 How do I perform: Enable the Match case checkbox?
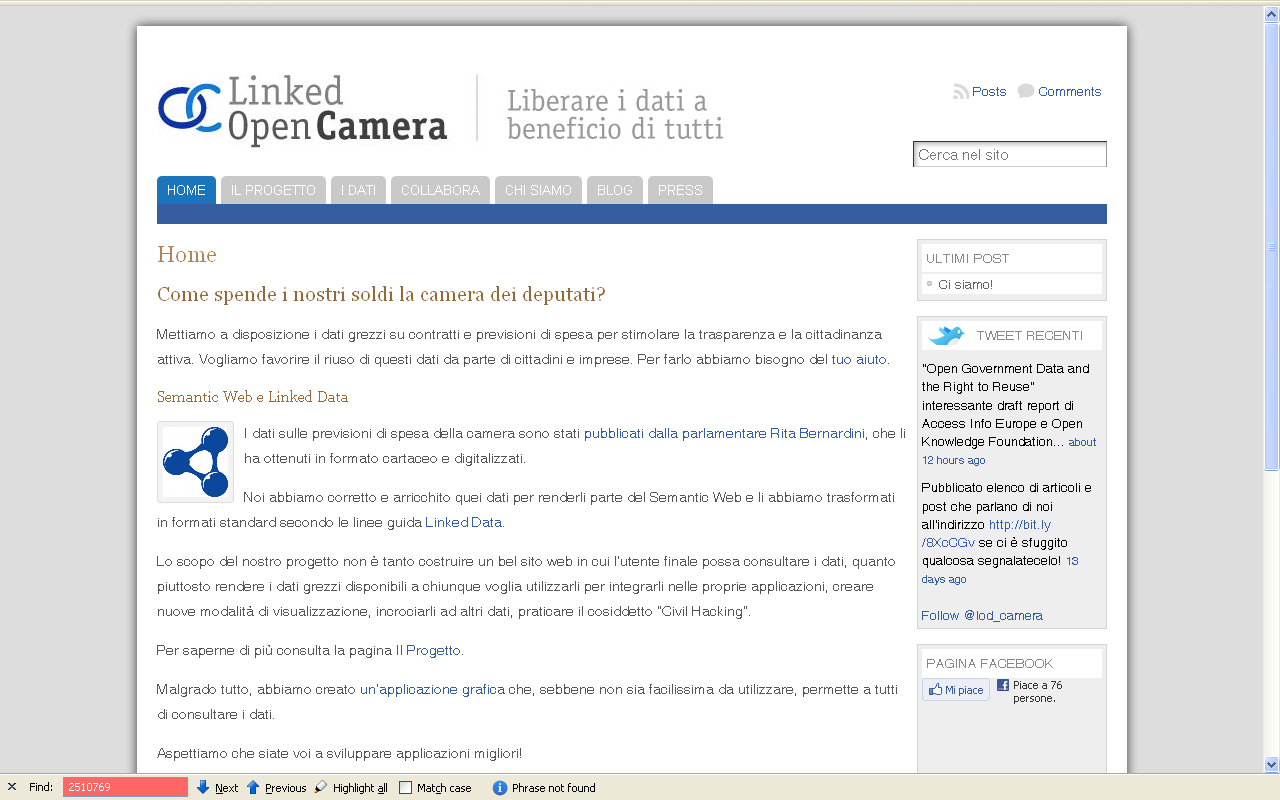tap(405, 788)
